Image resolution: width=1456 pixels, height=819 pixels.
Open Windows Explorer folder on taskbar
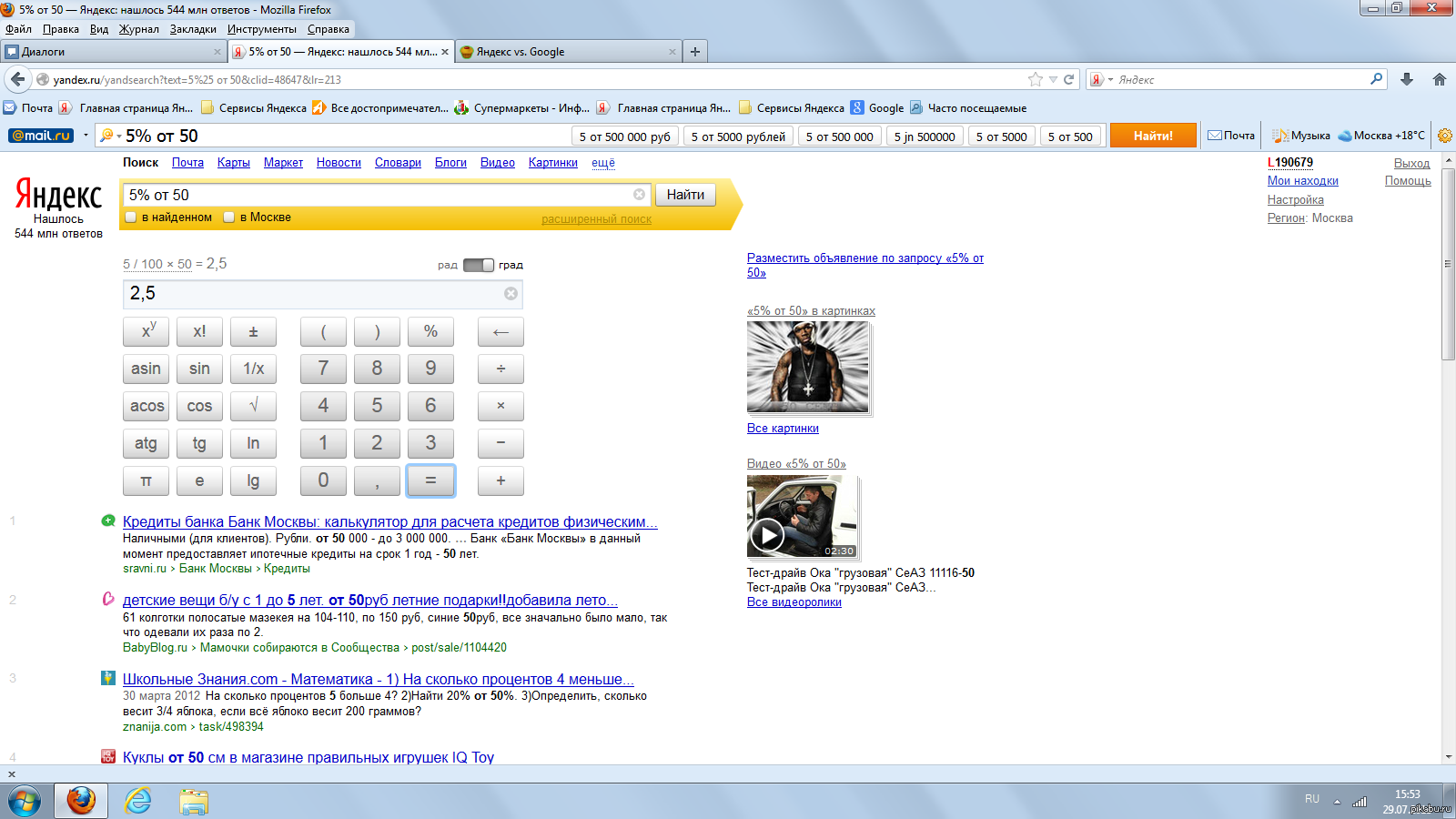point(194,801)
